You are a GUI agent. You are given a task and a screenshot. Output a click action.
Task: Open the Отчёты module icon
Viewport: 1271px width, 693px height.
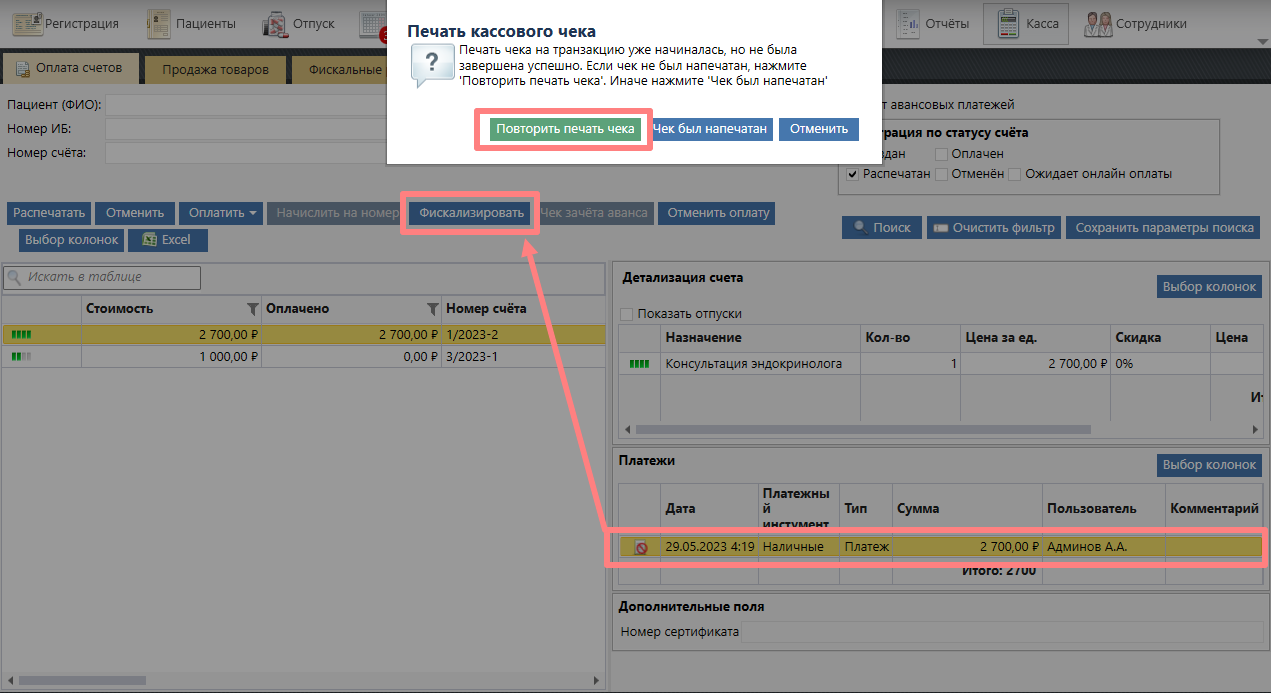(908, 23)
